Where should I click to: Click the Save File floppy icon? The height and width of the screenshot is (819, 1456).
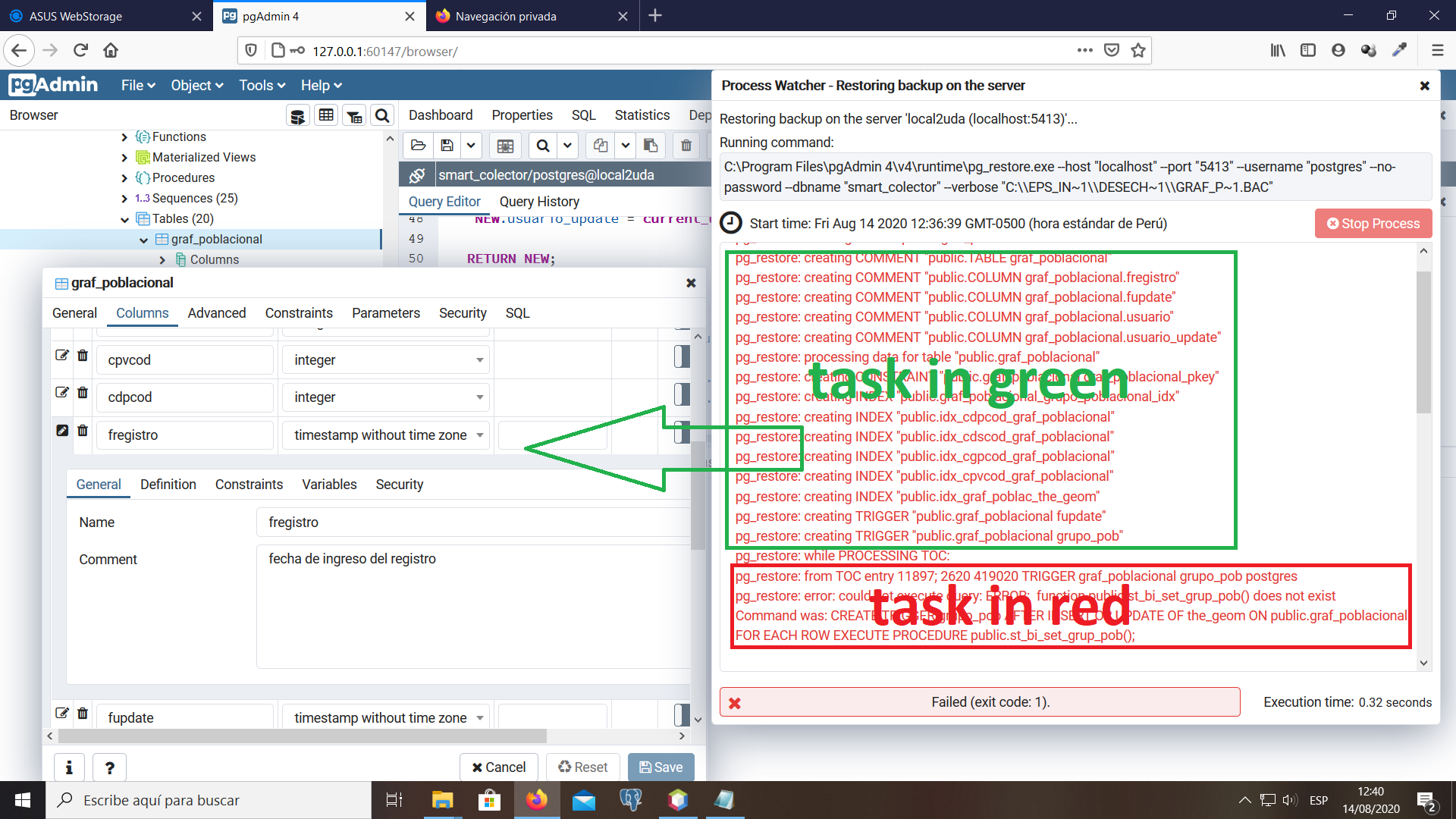pos(447,146)
